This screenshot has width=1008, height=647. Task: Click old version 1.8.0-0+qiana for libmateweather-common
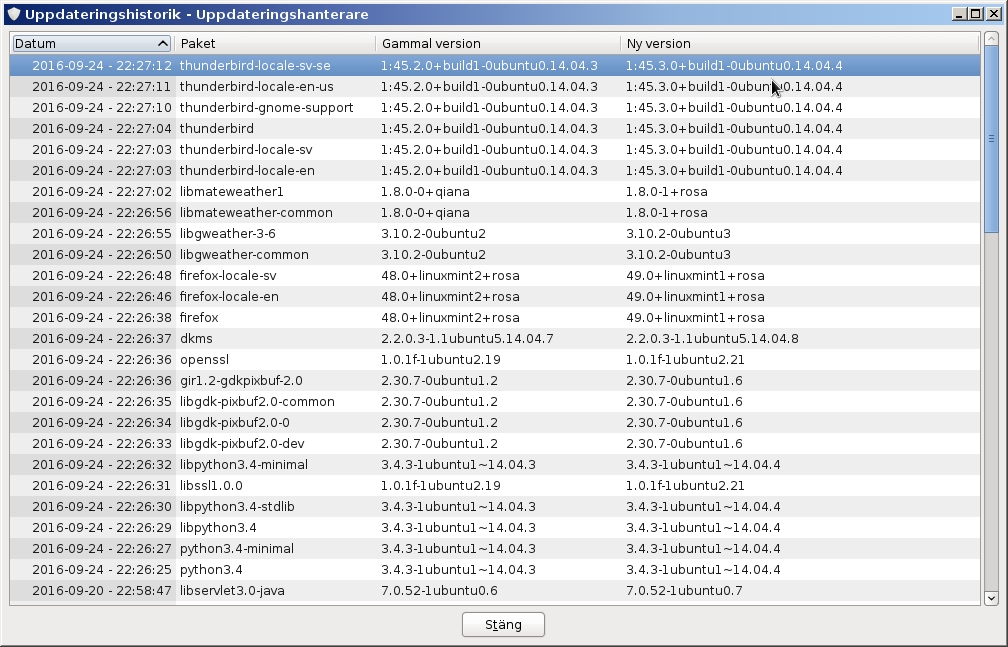click(x=425, y=212)
